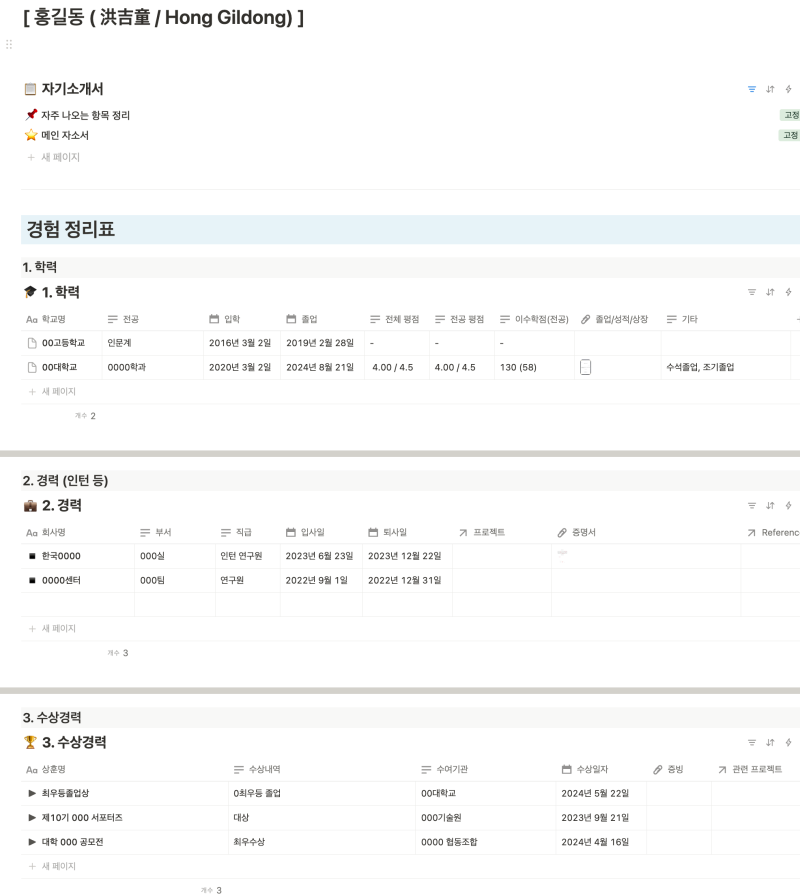This screenshot has height=896, width=800.
Task: Add new page under 자기소개서 list
Action: (54, 157)
